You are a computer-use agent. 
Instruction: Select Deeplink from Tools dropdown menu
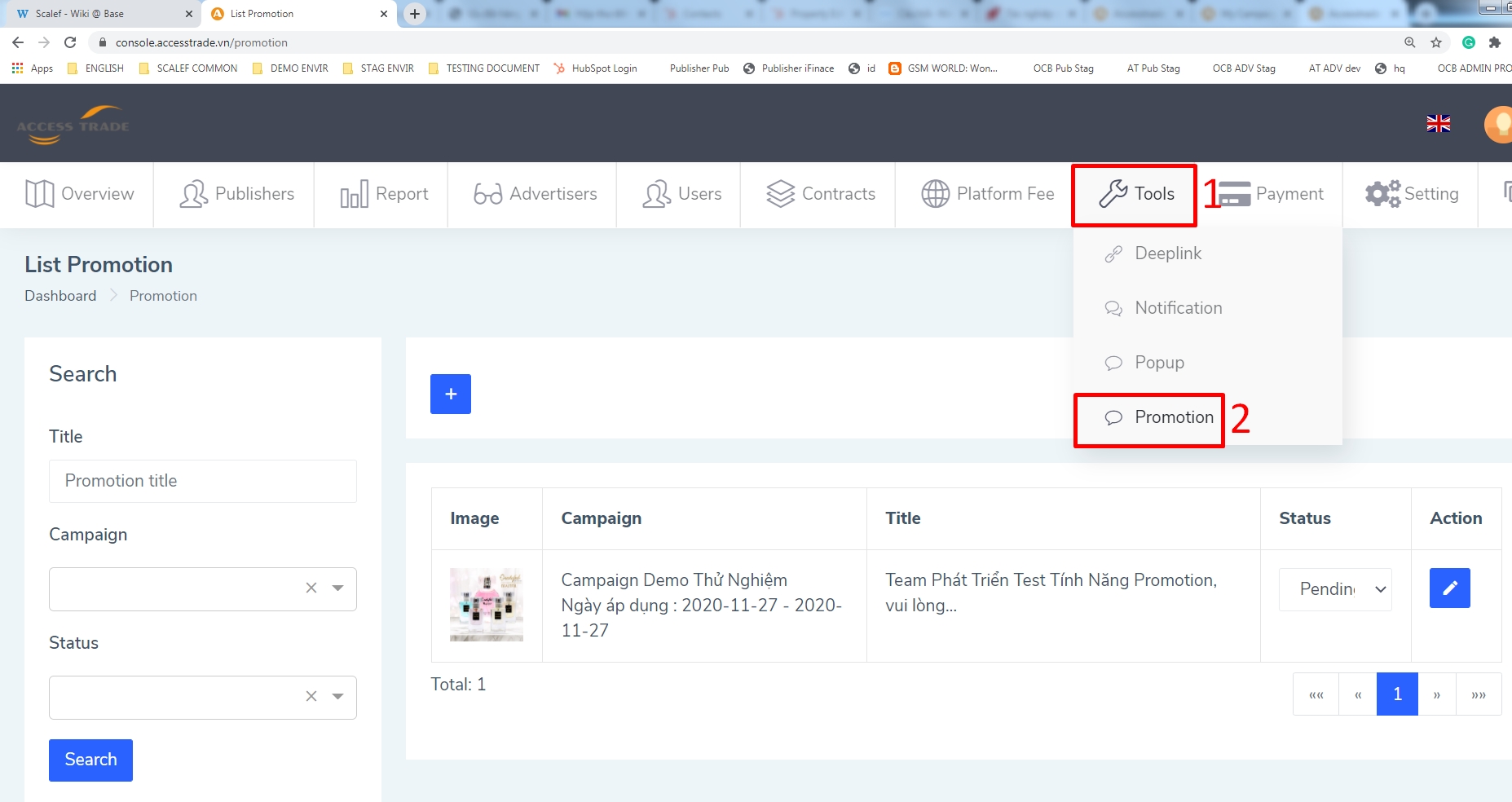pyautogui.click(x=1167, y=253)
